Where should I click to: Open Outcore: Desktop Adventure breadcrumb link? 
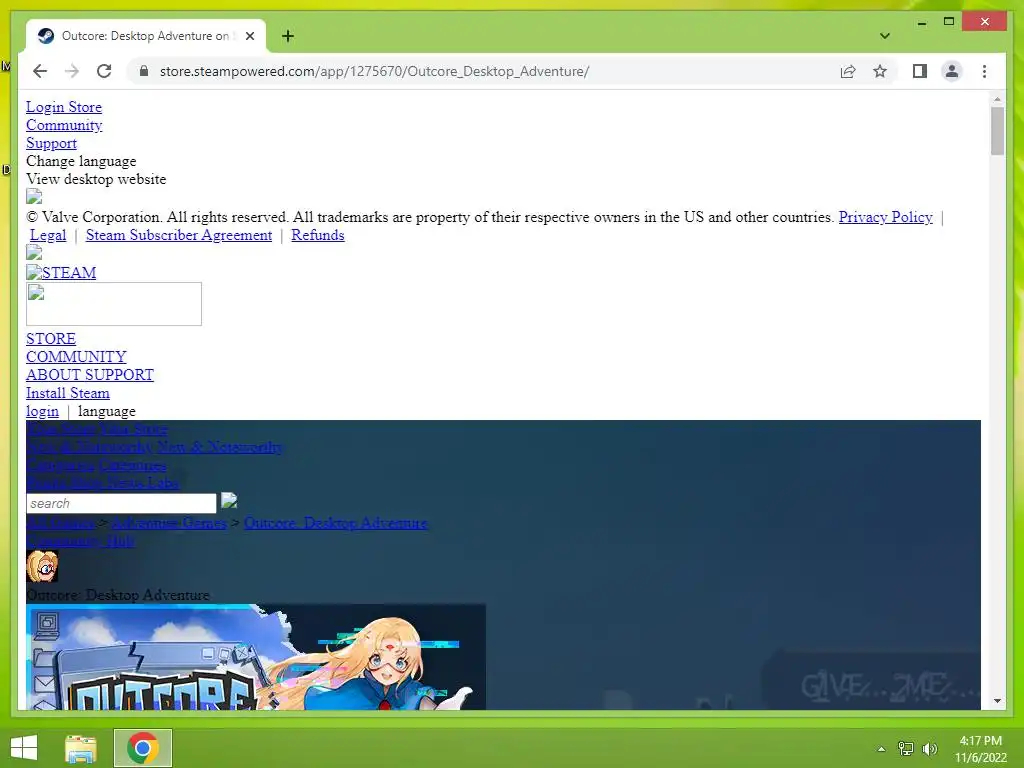336,523
